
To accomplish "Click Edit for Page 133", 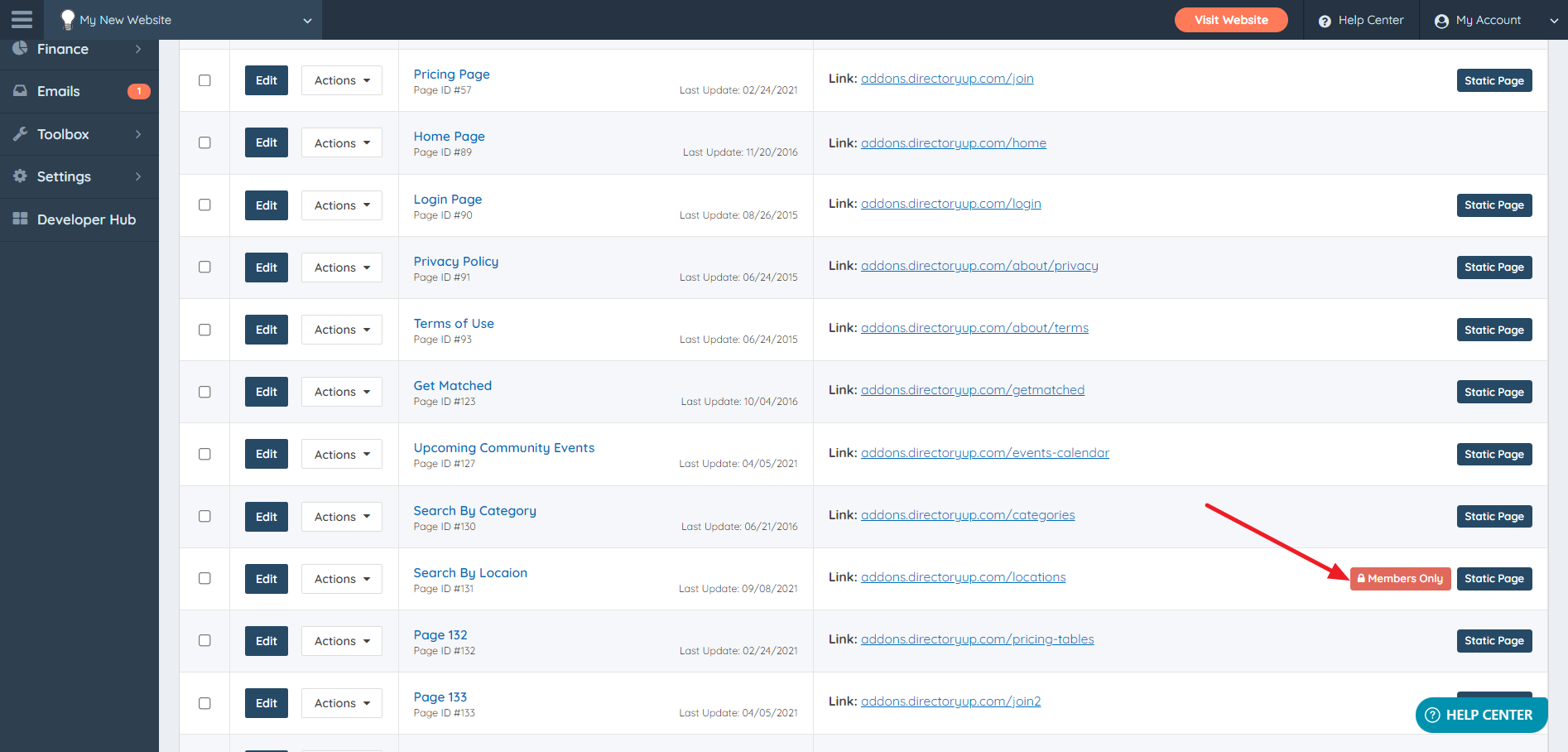I will pos(267,703).
